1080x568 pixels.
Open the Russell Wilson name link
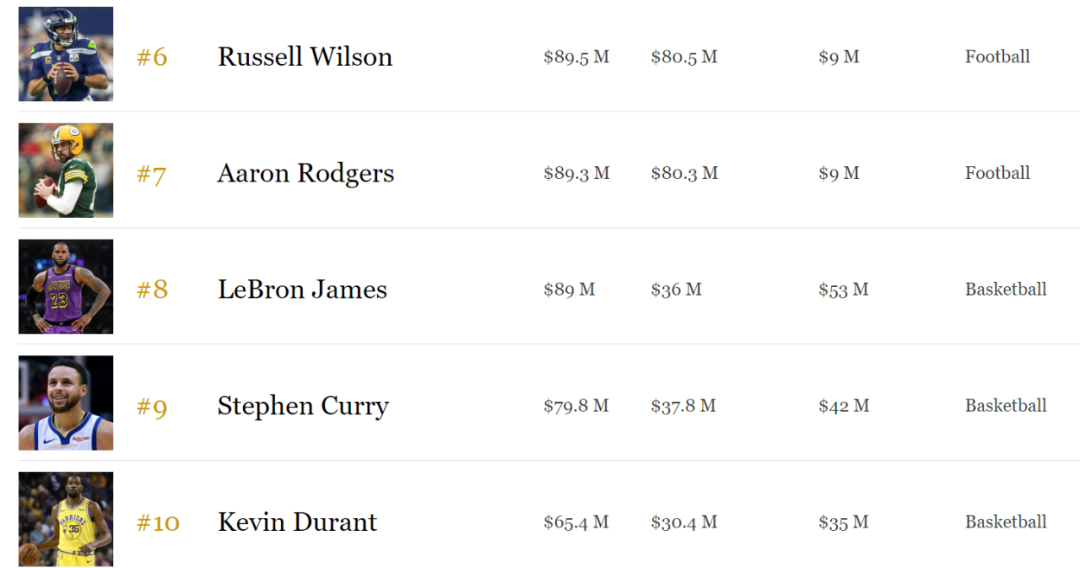305,57
